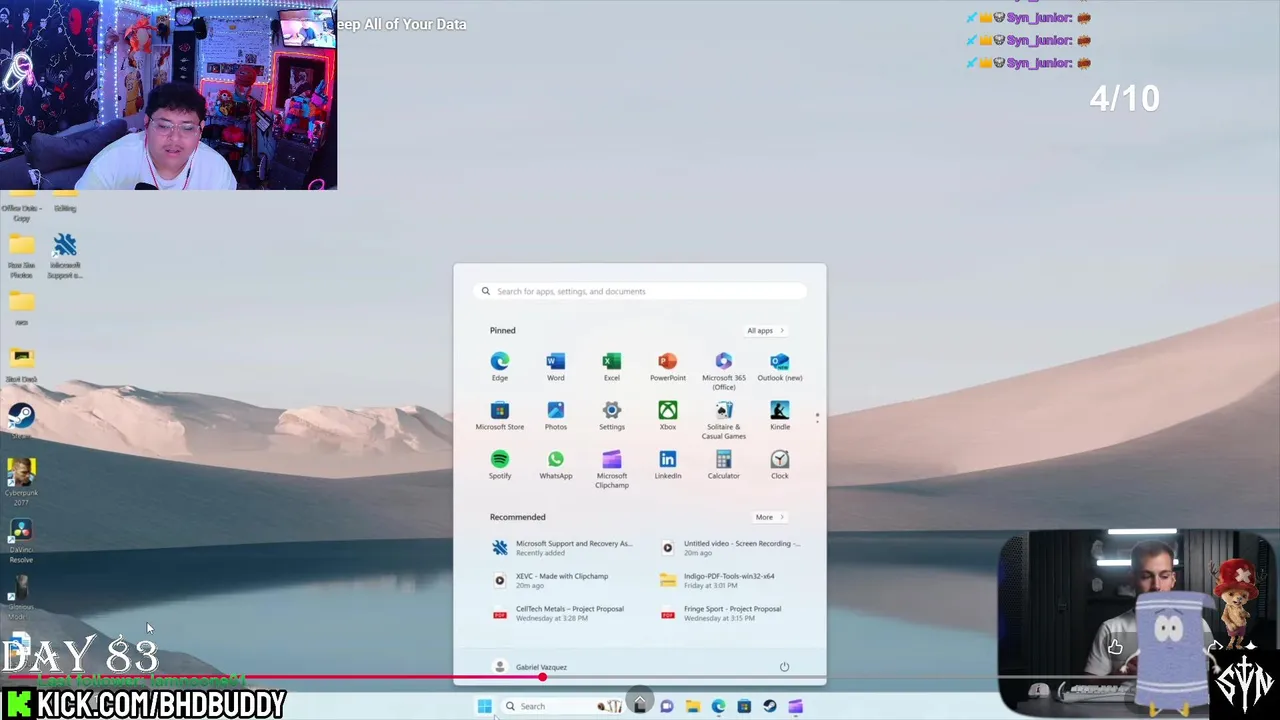Open Excel in pinned apps
Image resolution: width=1280 pixels, height=720 pixels.
coord(612,366)
